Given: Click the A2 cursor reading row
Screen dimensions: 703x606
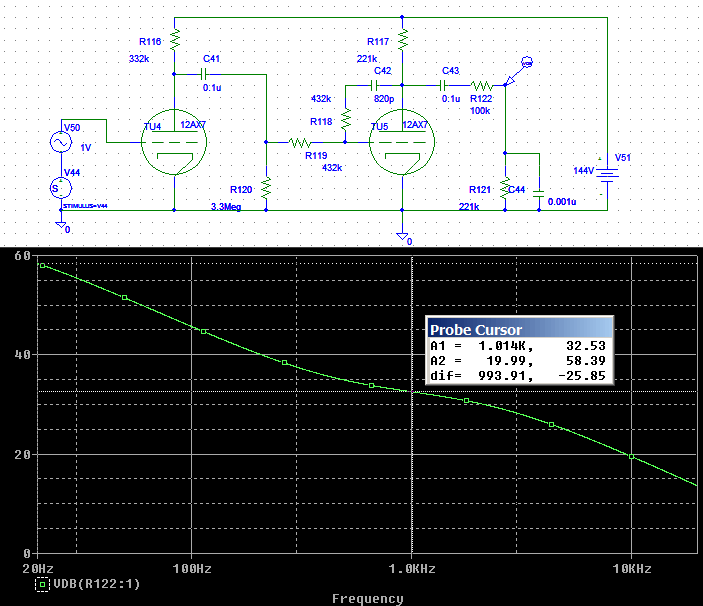Looking at the screenshot, I should (x=518, y=361).
